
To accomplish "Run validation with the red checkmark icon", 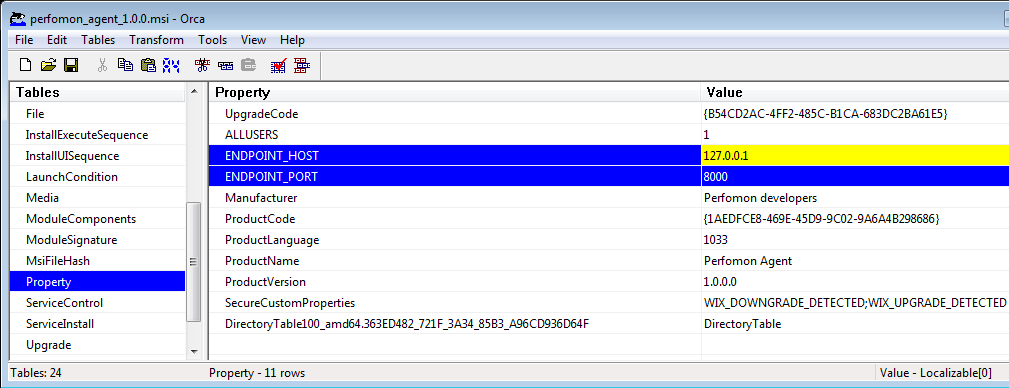I will pyautogui.click(x=279, y=65).
